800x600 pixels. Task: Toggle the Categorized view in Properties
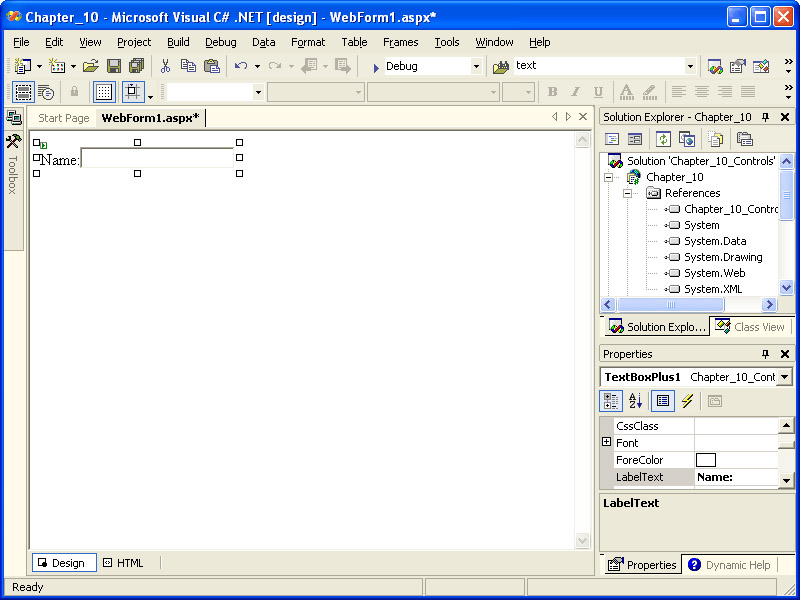[x=610, y=401]
